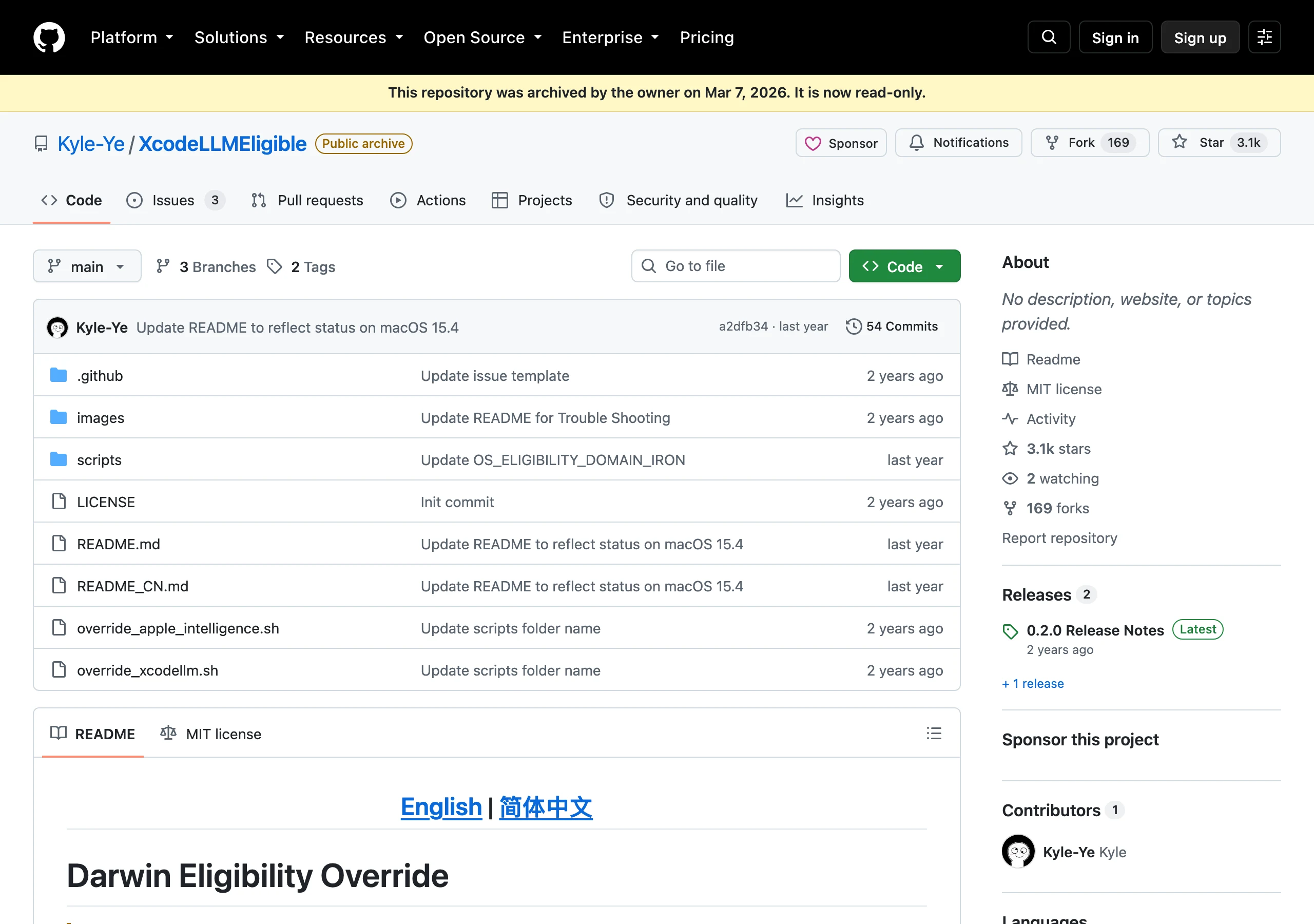The width and height of the screenshot is (1314, 924).
Task: Expand the Solutions menu
Action: (x=239, y=37)
